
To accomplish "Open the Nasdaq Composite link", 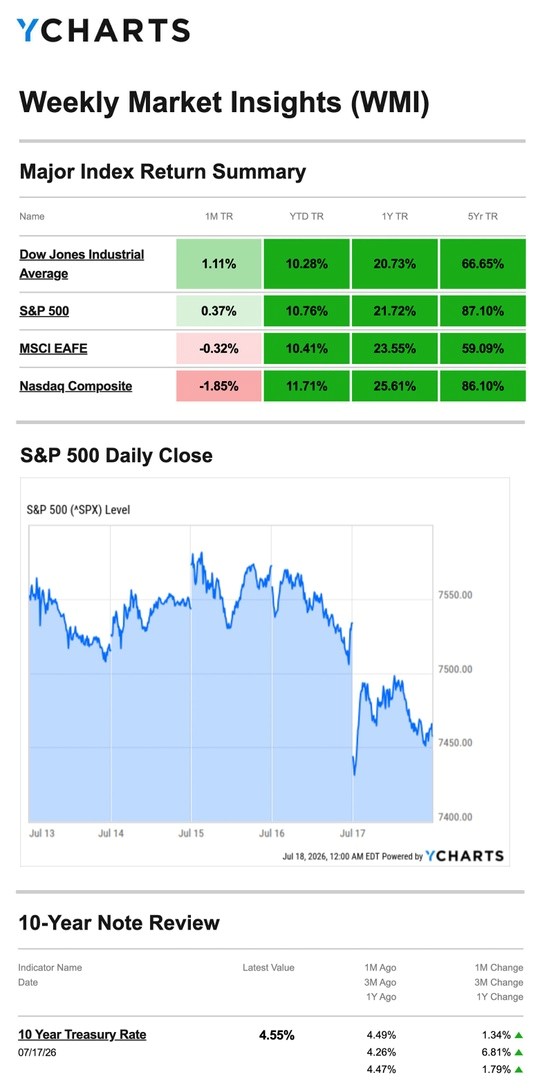I will coord(76,386).
